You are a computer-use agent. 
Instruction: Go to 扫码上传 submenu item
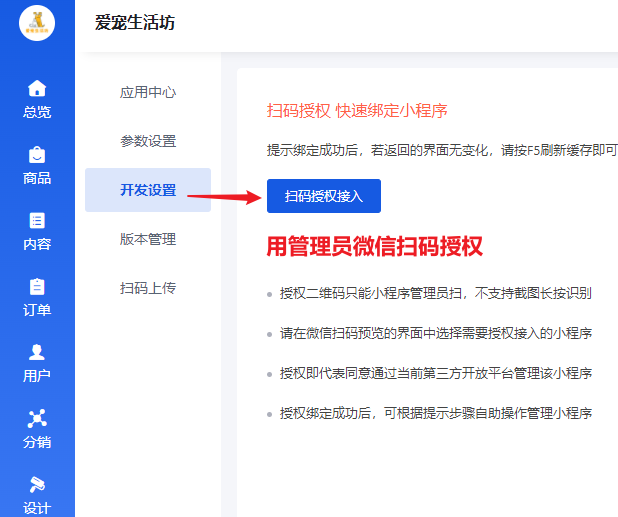(148, 288)
